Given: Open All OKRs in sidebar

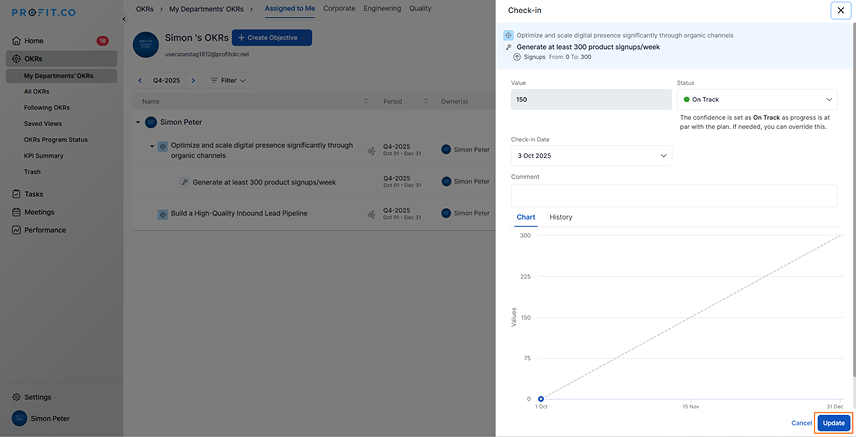Looking at the screenshot, I should [37, 91].
